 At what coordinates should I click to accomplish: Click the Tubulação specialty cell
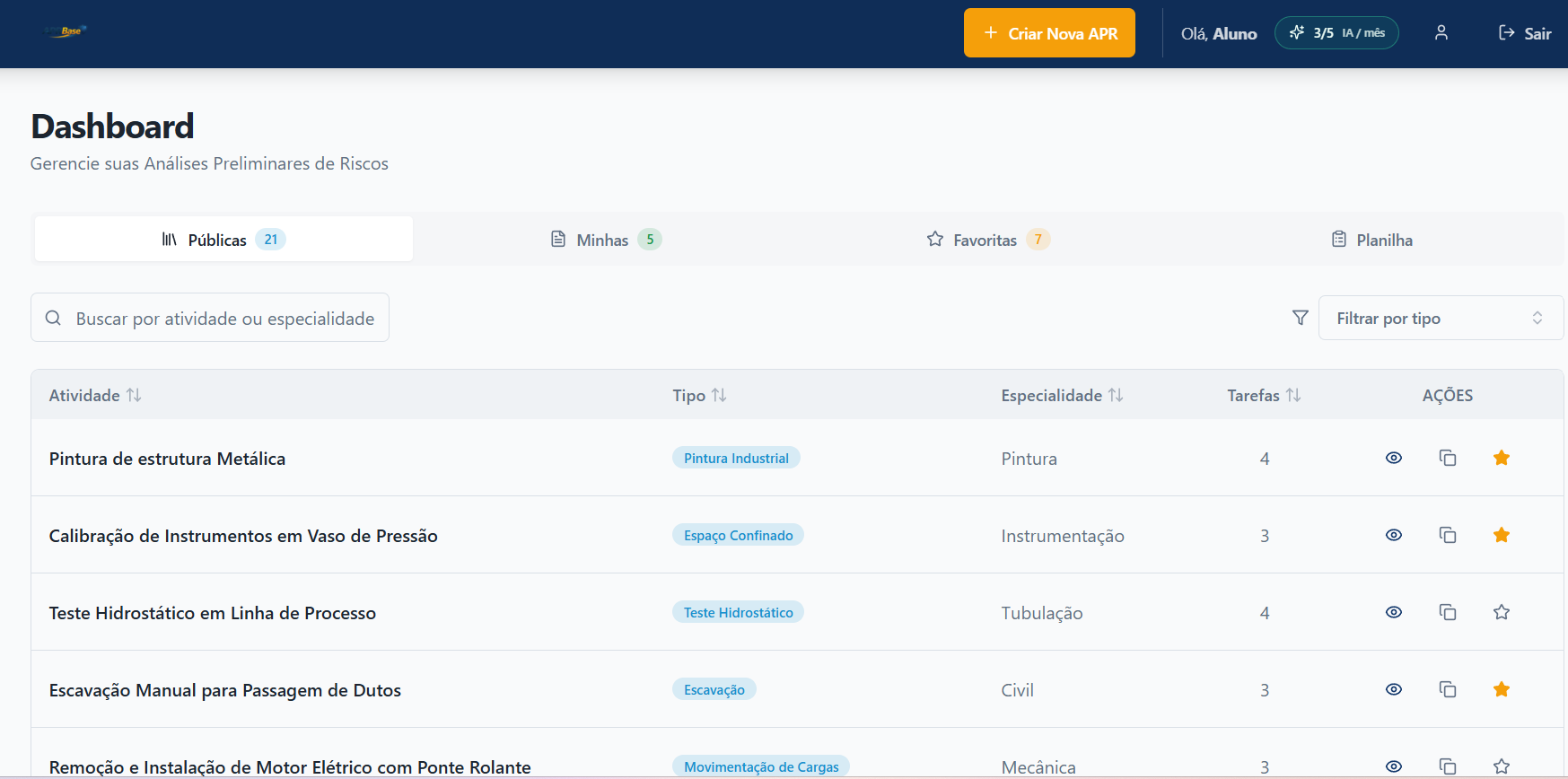tap(1042, 613)
